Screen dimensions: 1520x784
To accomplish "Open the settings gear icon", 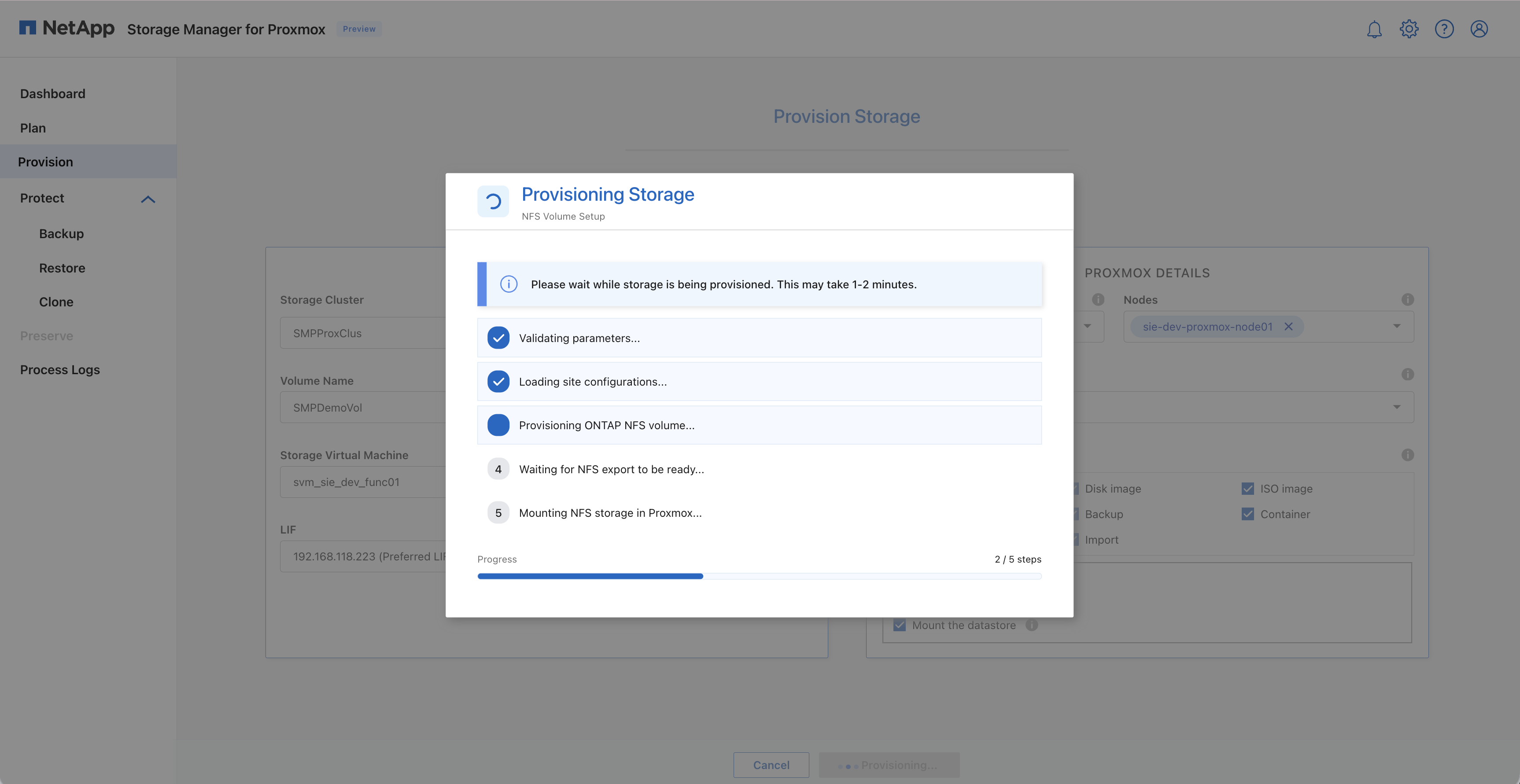I will [x=1409, y=28].
